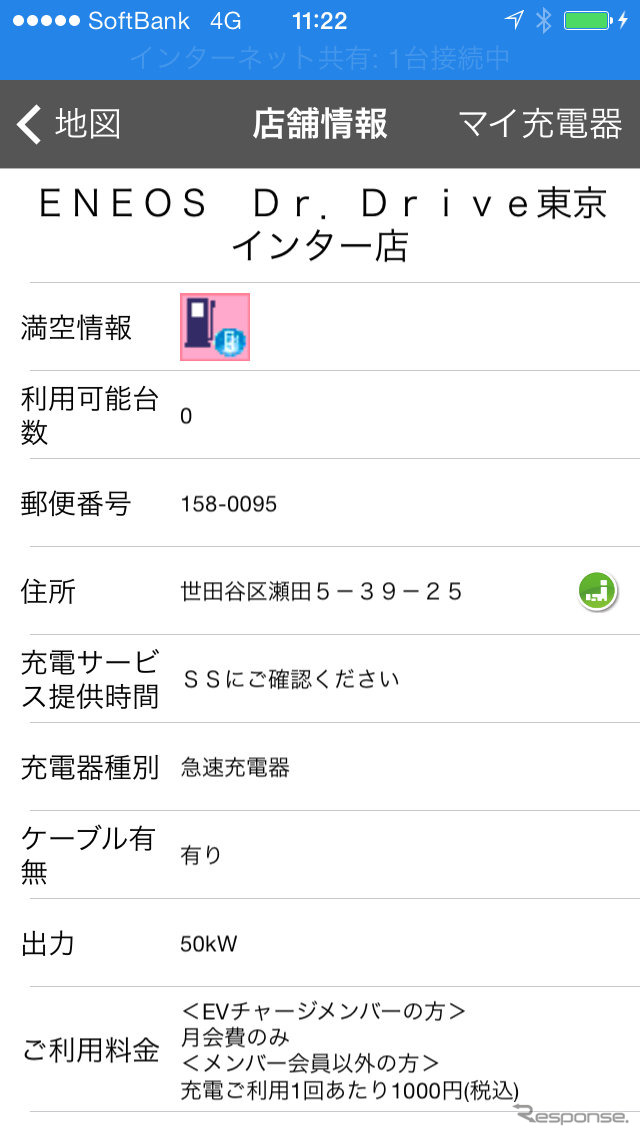Tap the 店舗情報 header title
Screen dimensions: 640x1136
[x=320, y=124]
